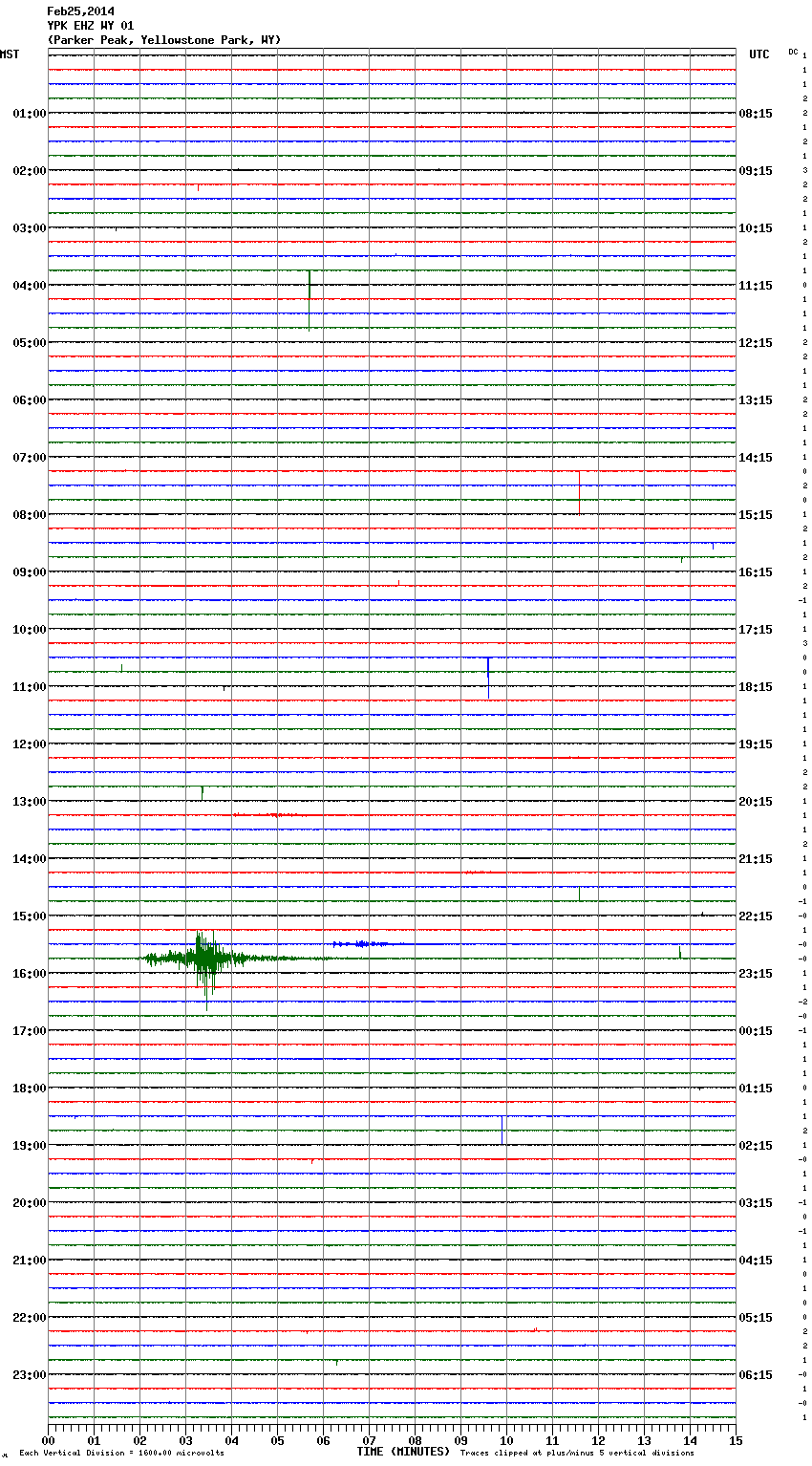Select the 11:00 MST time label
This screenshot has width=812, height=1466.
click(x=30, y=687)
